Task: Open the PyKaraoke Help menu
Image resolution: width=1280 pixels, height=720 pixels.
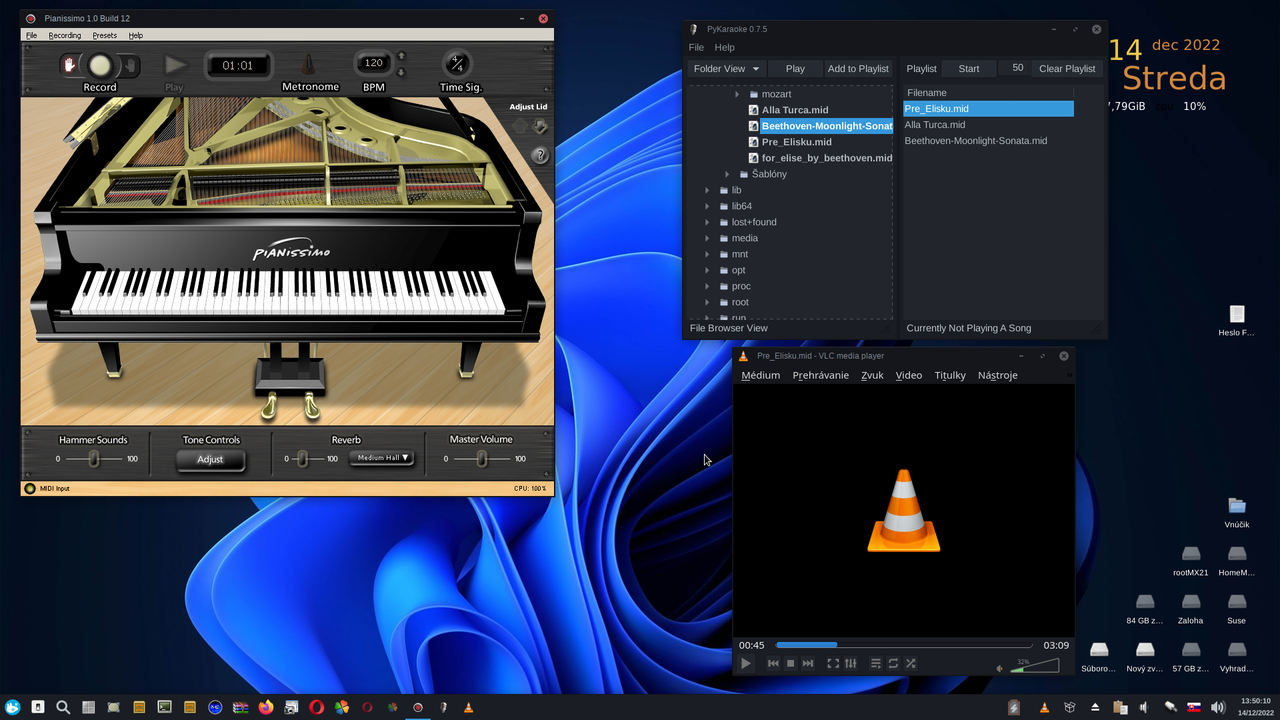Action: [x=725, y=47]
